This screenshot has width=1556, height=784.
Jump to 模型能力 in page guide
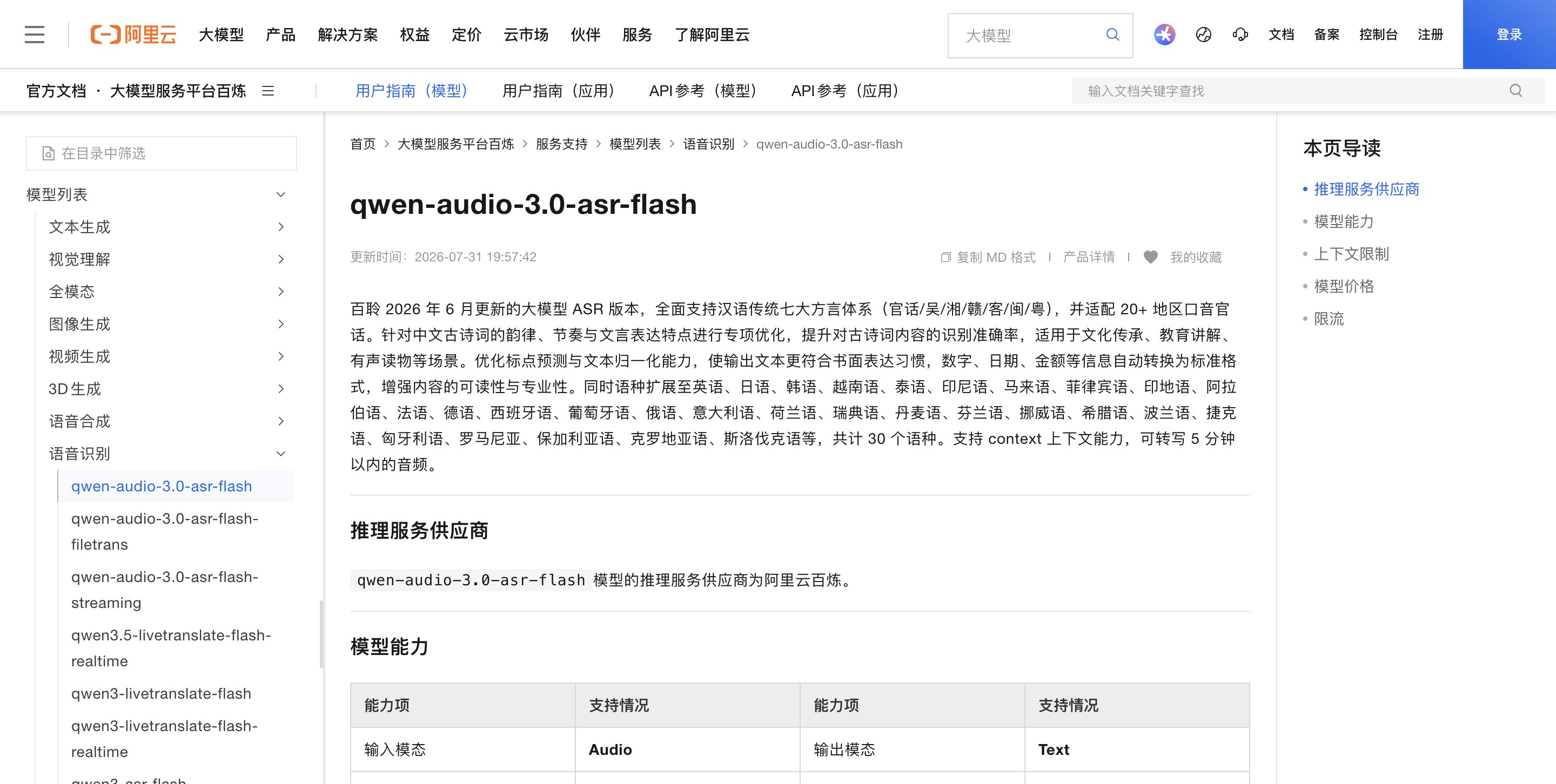coord(1344,222)
